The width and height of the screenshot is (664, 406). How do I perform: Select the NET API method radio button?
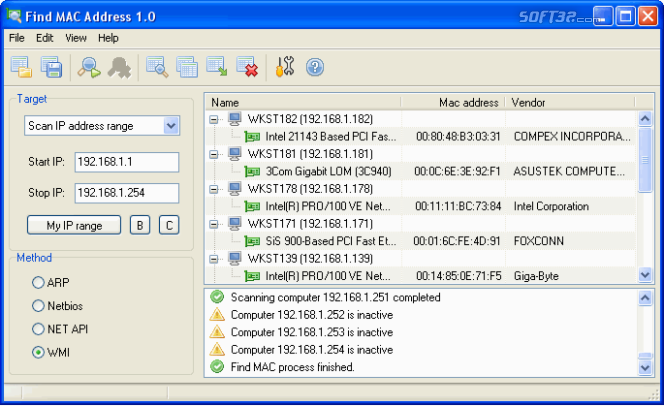[38, 329]
